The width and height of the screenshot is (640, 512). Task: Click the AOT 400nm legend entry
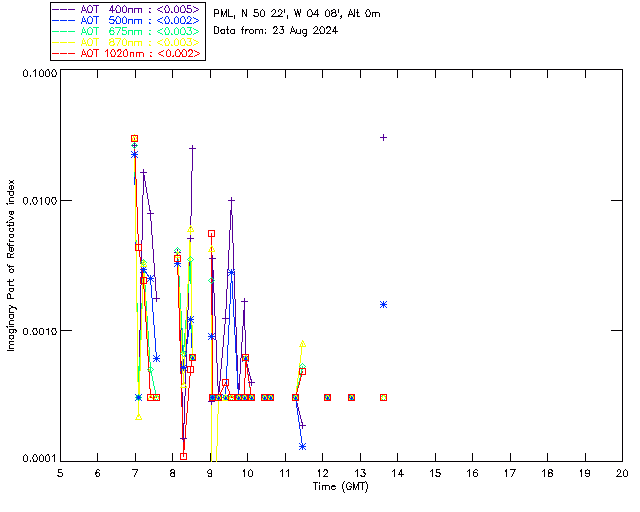[x=128, y=9]
